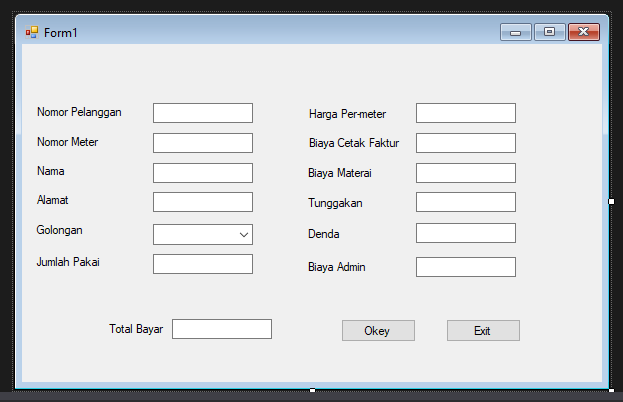Screen dimensions: 623x402
Task: Select the Nomor Pelanggan label
Action: [79, 112]
